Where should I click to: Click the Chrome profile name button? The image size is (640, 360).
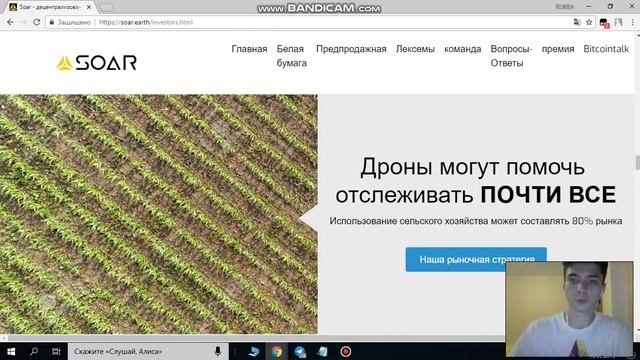pyautogui.click(x=564, y=7)
